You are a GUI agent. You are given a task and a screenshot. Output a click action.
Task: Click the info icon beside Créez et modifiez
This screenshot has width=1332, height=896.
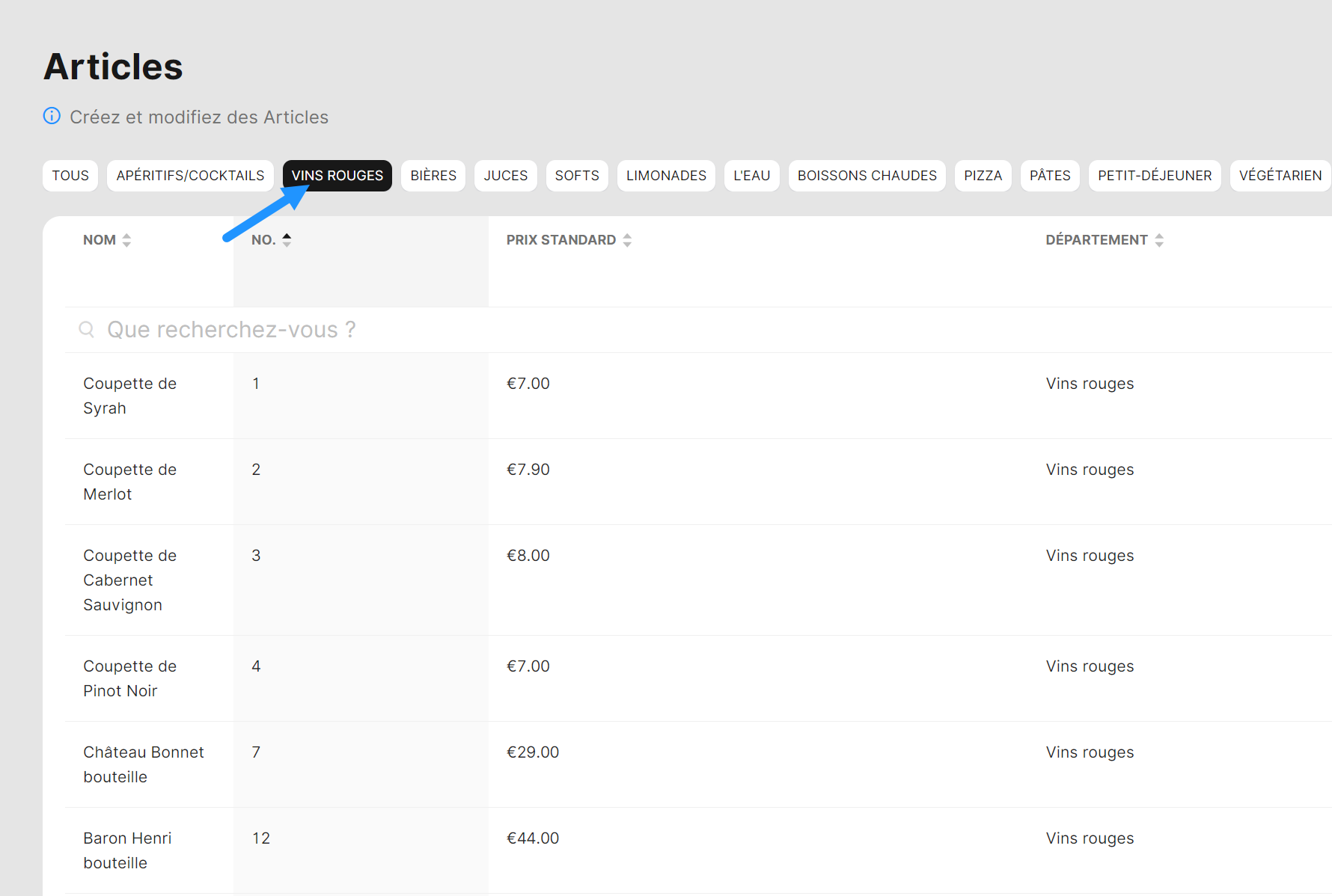(52, 116)
